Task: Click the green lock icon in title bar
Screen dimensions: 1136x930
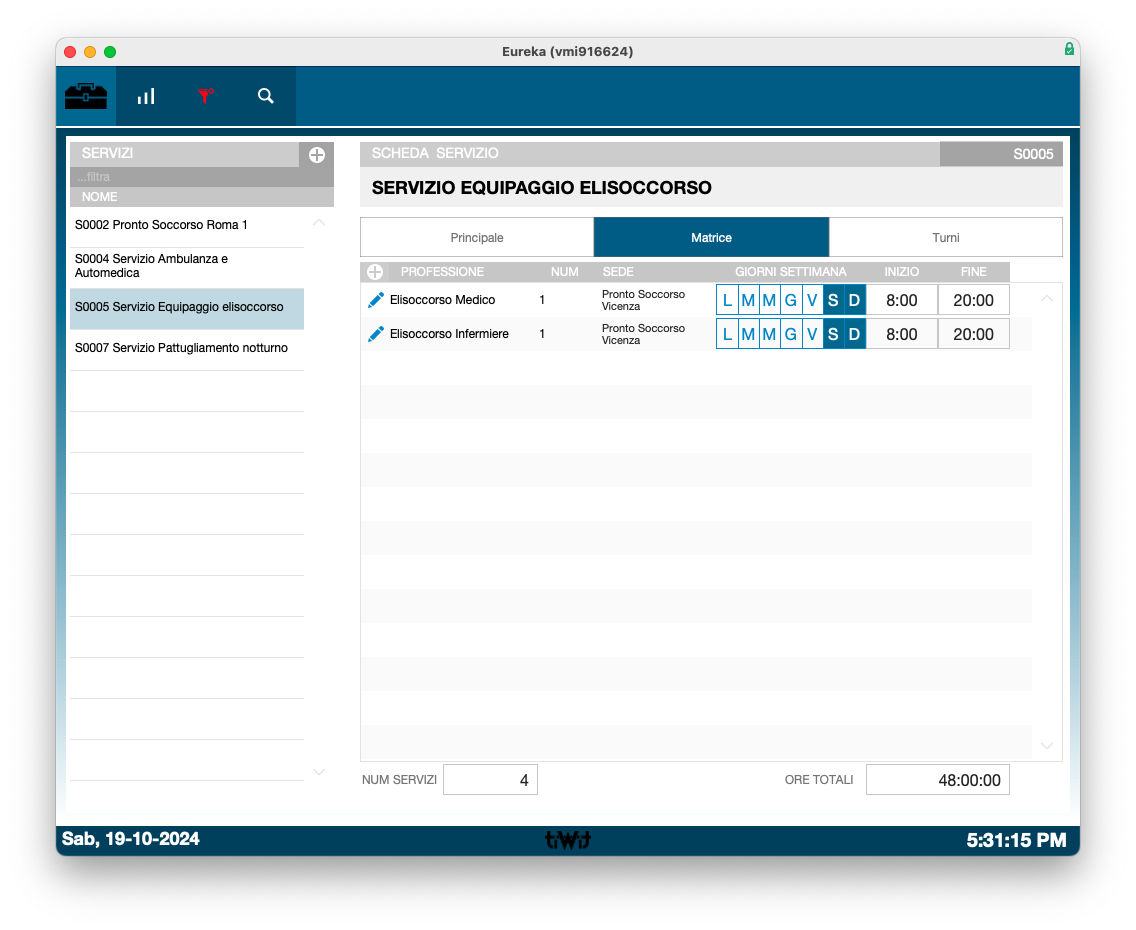Action: pyautogui.click(x=1069, y=49)
